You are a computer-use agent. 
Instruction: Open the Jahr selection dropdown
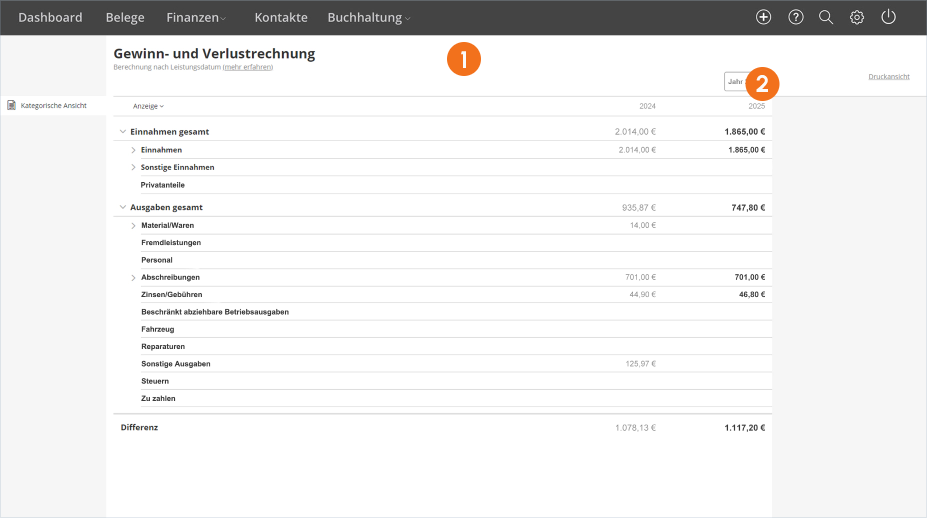(x=739, y=82)
